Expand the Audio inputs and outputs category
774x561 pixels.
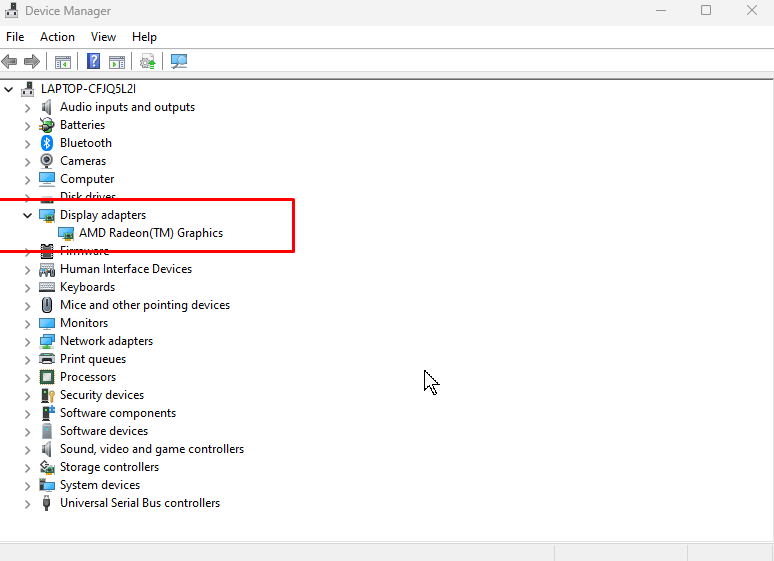28,107
